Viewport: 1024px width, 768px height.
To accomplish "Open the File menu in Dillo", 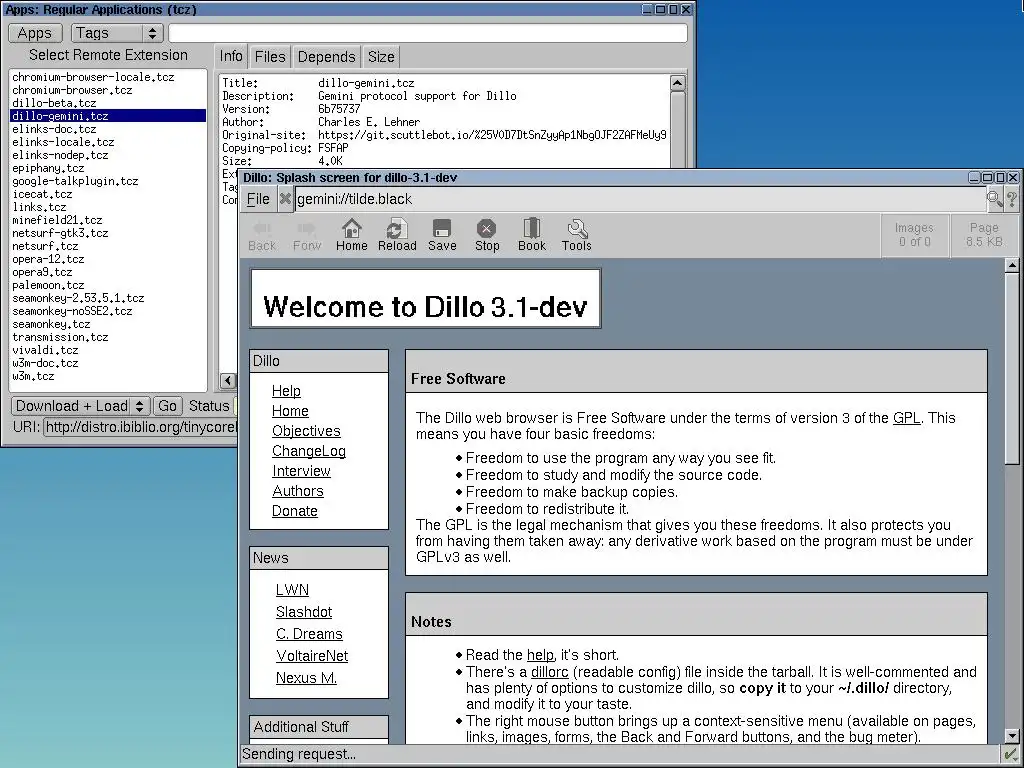I will pyautogui.click(x=258, y=199).
